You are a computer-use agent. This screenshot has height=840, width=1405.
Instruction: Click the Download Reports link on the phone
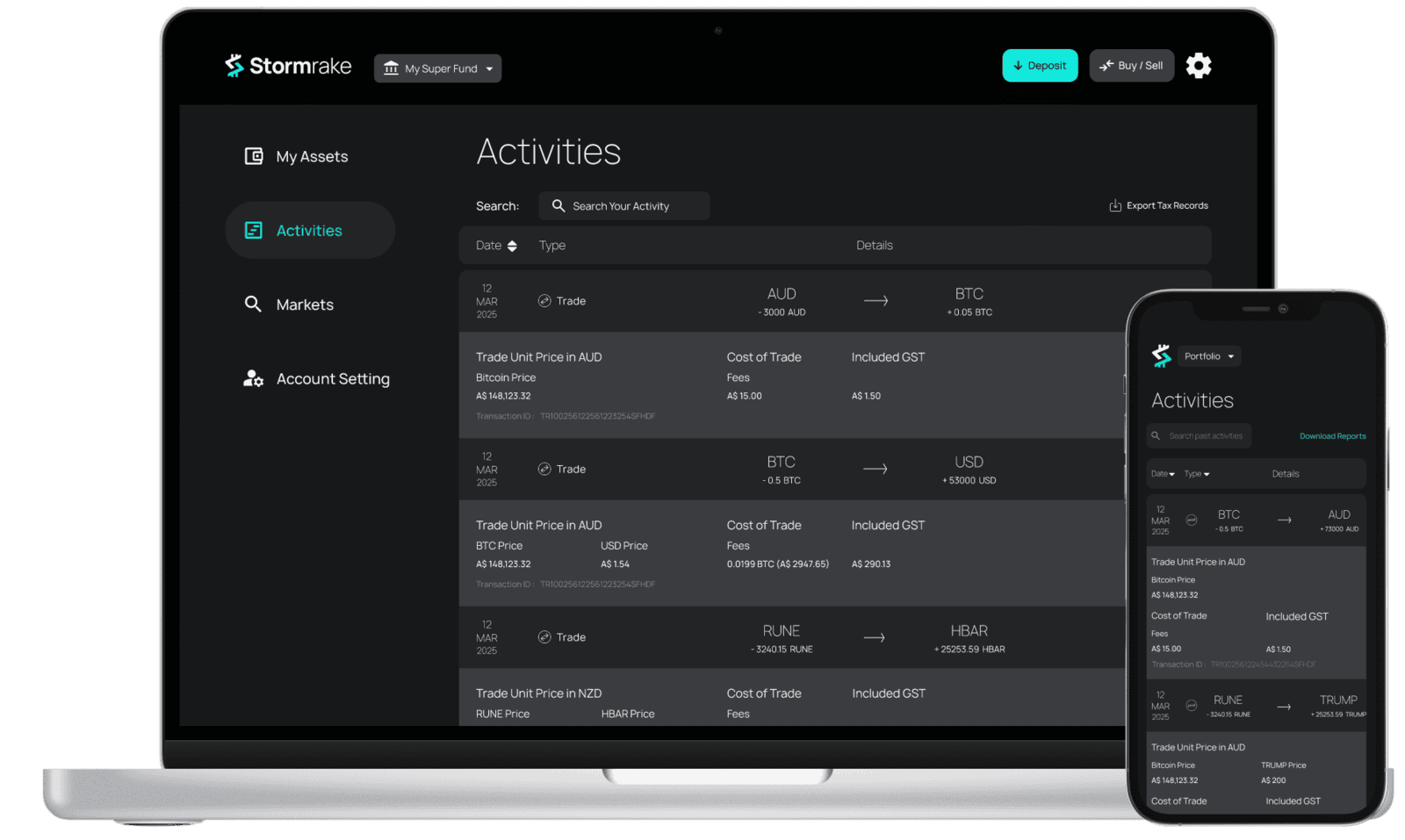[x=1332, y=436]
